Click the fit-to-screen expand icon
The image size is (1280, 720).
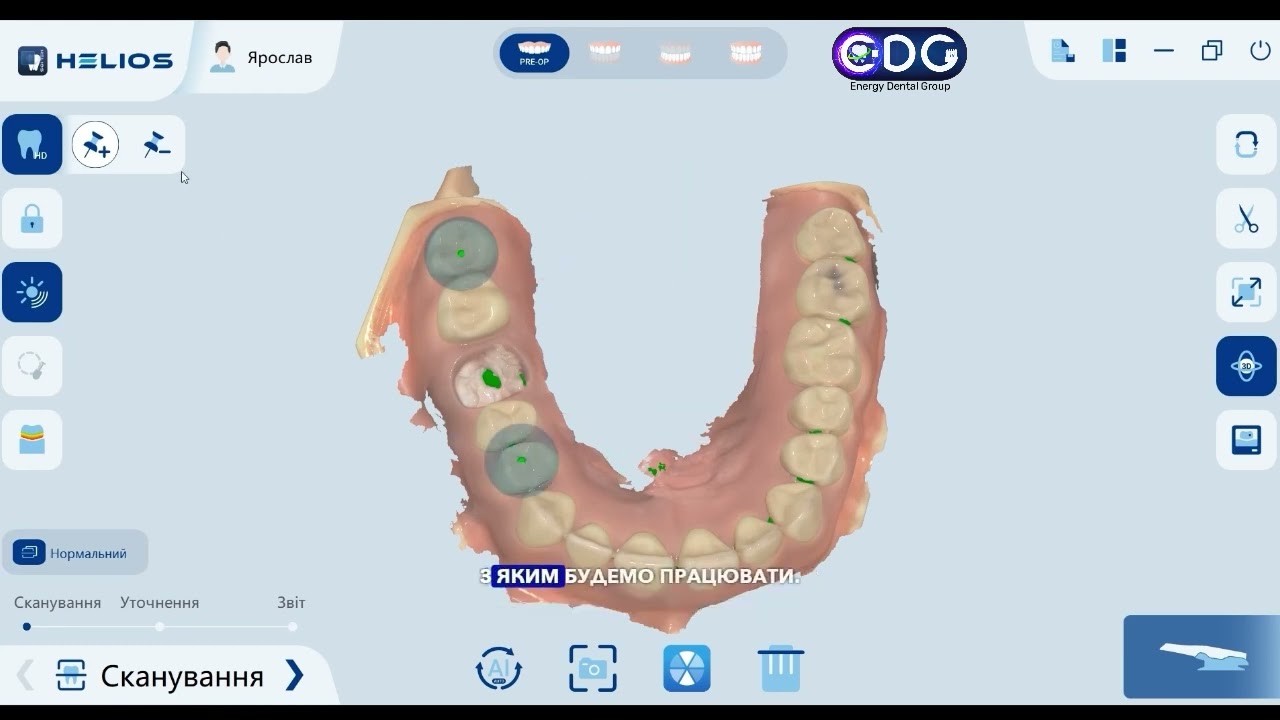[x=1246, y=292]
